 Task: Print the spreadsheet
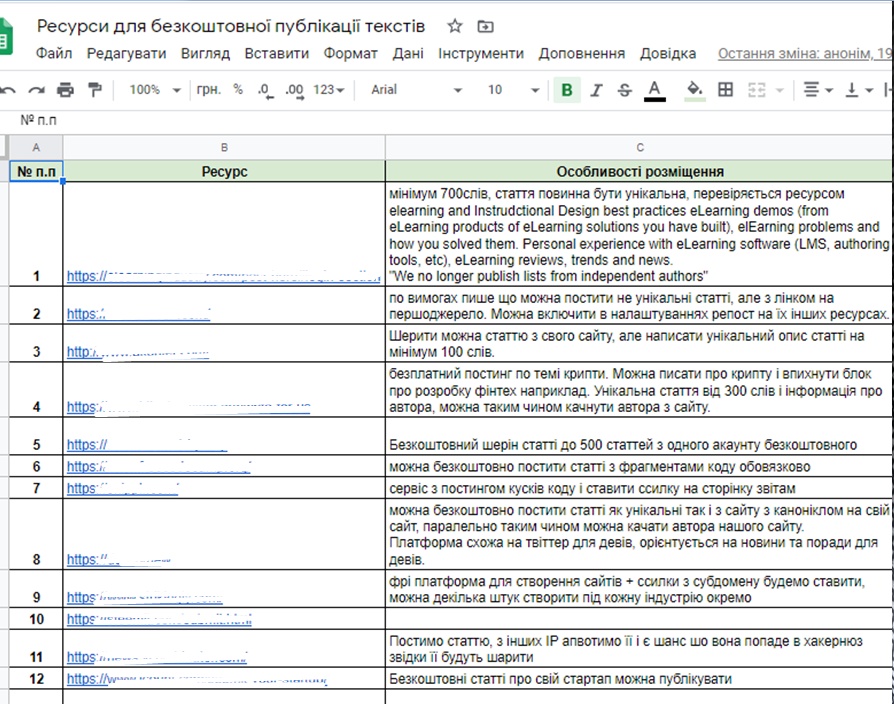point(66,89)
